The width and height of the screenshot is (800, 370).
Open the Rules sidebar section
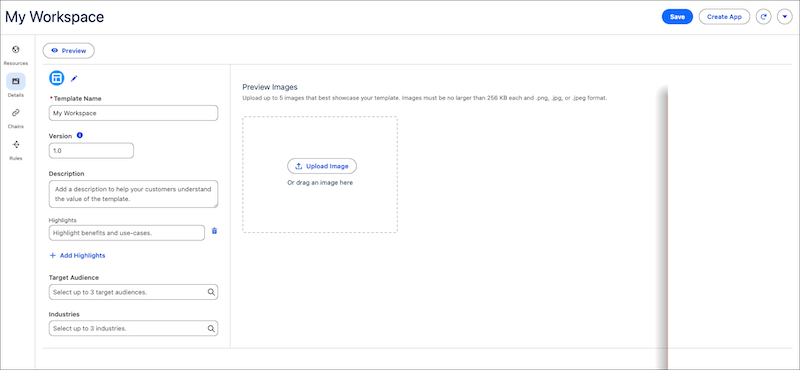pos(16,150)
